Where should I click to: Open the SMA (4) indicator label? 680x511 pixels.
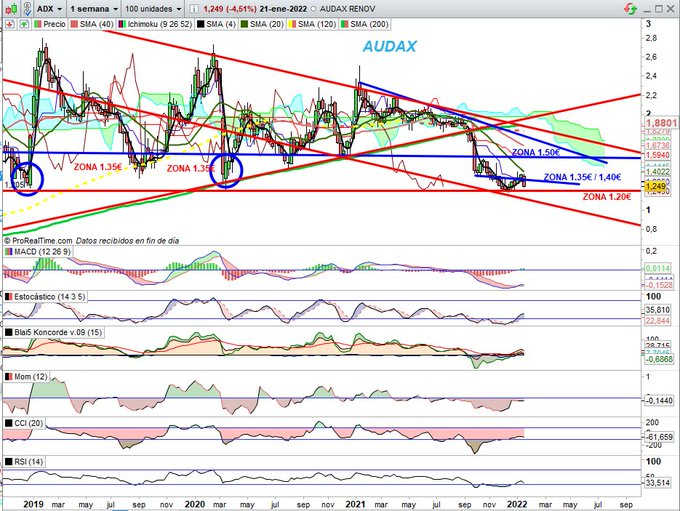(216, 24)
